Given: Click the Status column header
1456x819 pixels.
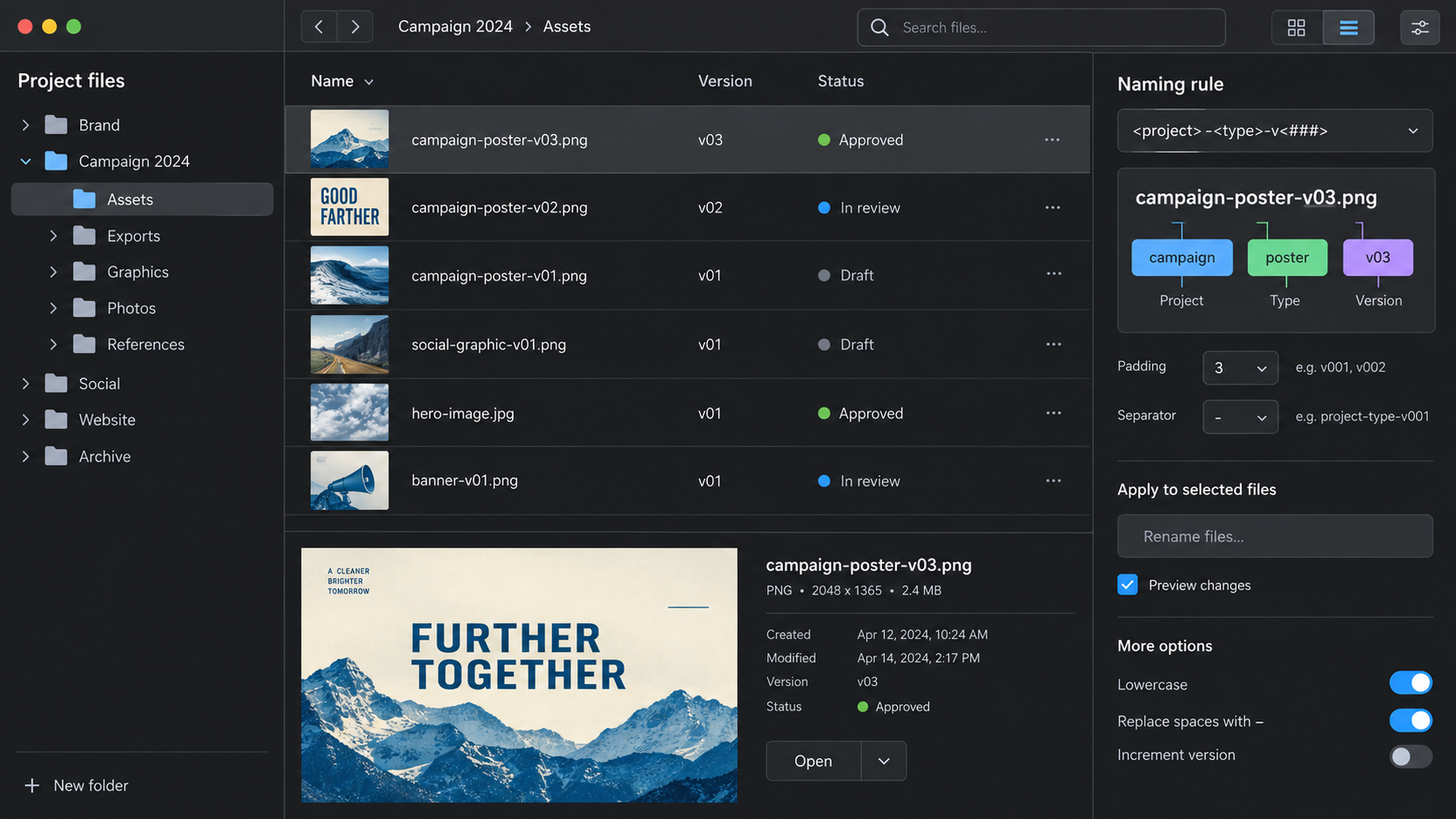Looking at the screenshot, I should 840,81.
